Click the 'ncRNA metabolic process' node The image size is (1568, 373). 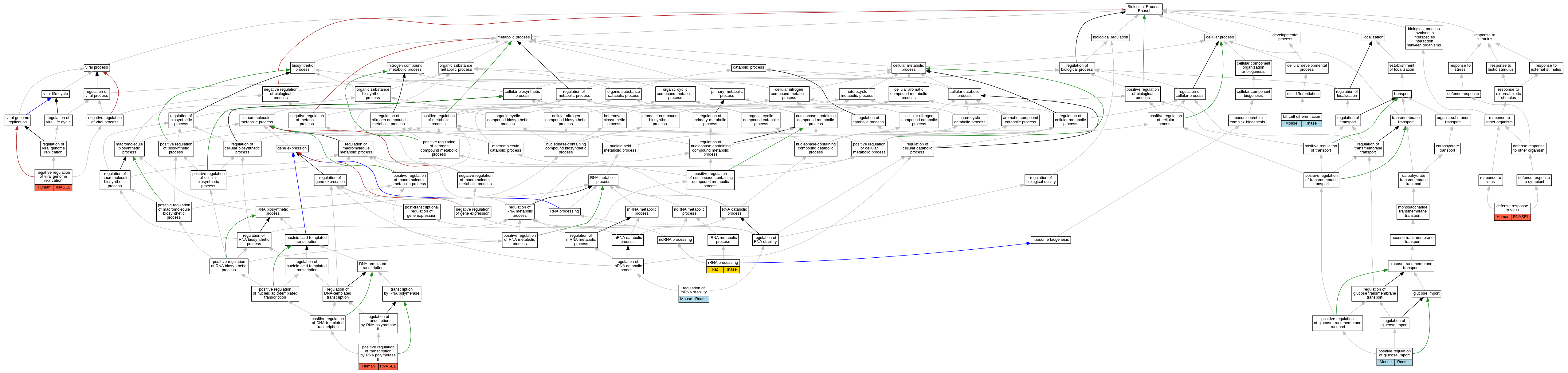[x=689, y=212]
